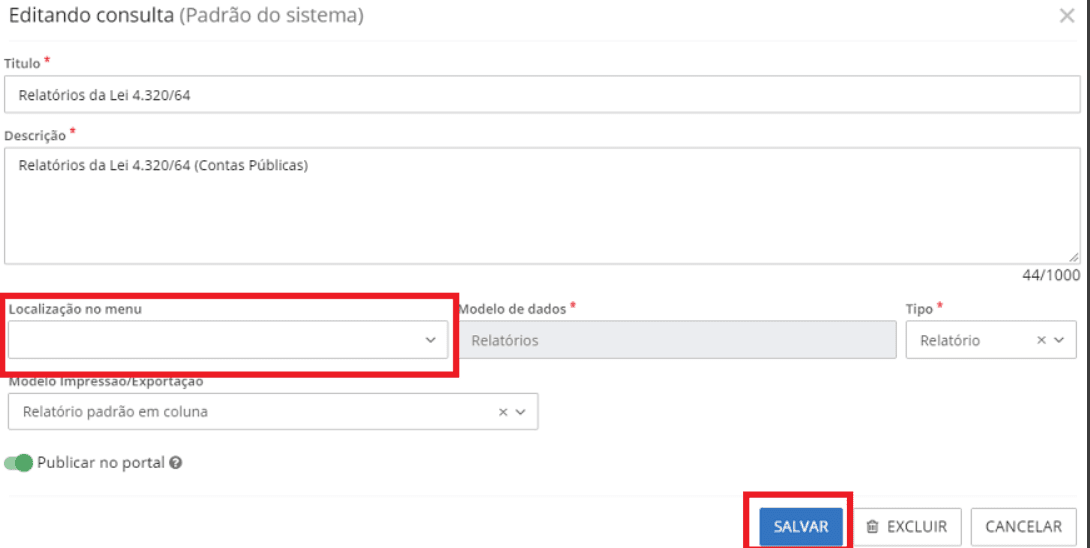Expand the Tipo dropdown arrow

1059,340
